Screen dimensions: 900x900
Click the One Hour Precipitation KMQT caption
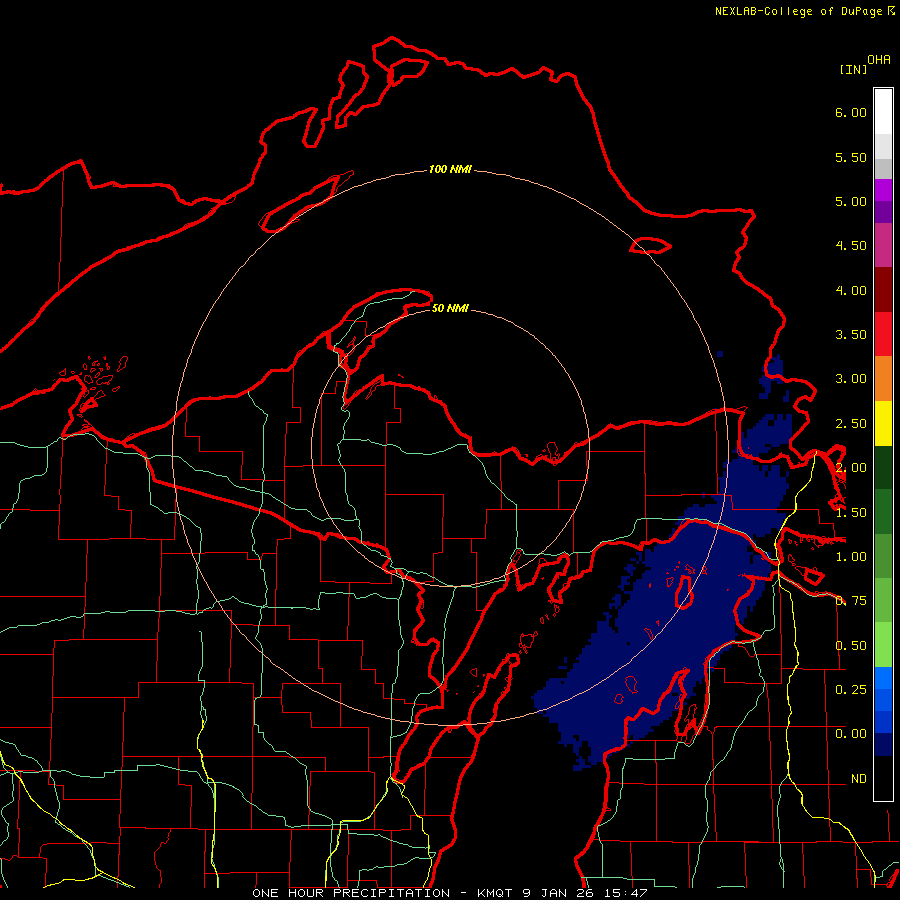[x=450, y=893]
